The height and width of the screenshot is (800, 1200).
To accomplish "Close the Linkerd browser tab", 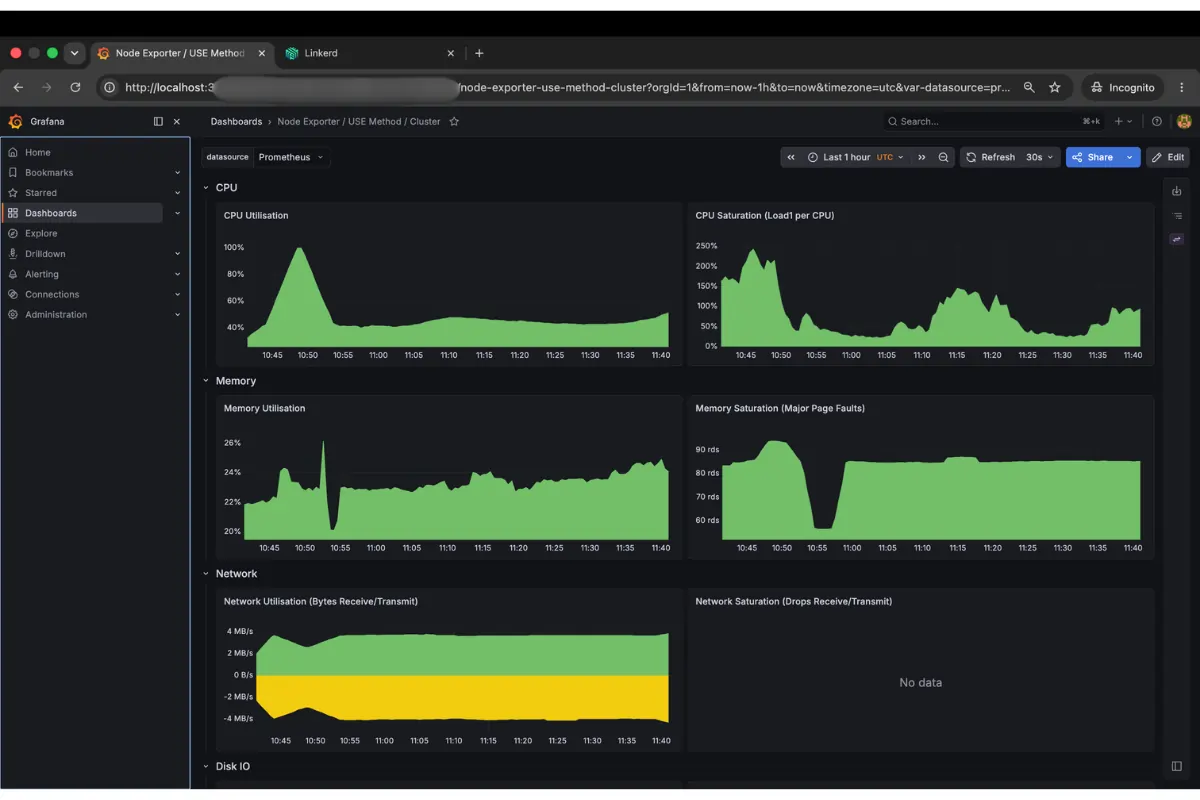I will pos(450,53).
